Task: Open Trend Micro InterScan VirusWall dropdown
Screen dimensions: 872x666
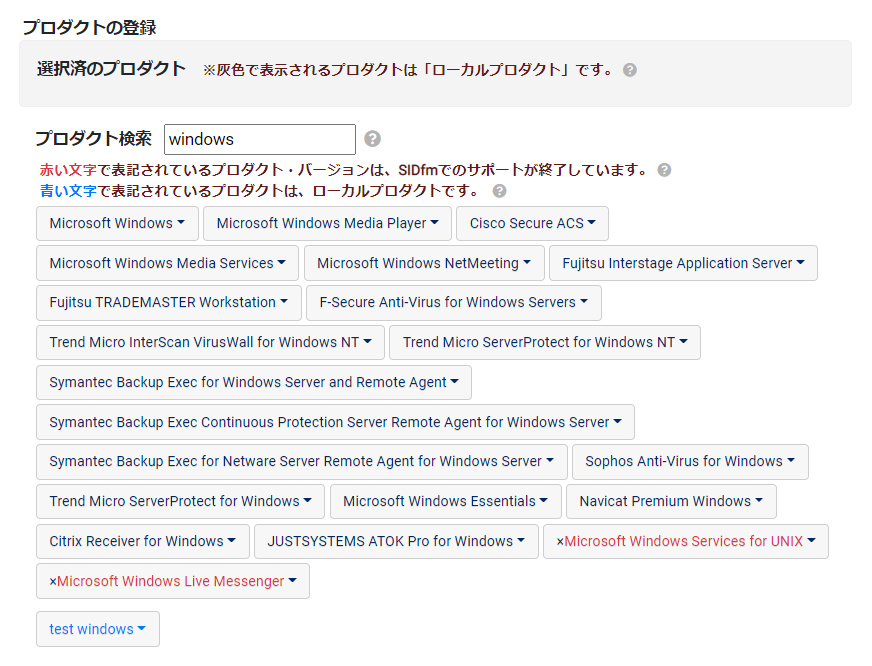Action: [211, 342]
